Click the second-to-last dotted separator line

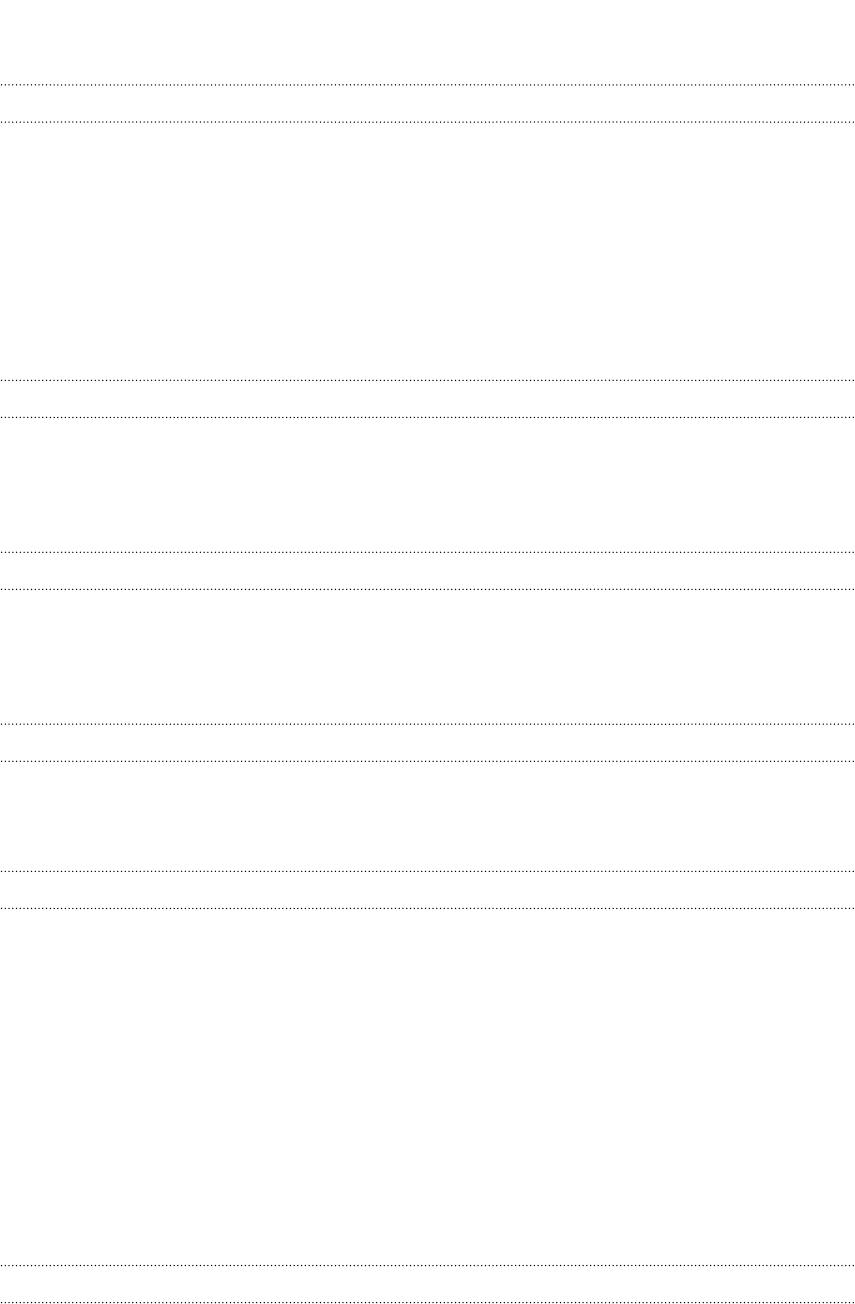[427, 1266]
